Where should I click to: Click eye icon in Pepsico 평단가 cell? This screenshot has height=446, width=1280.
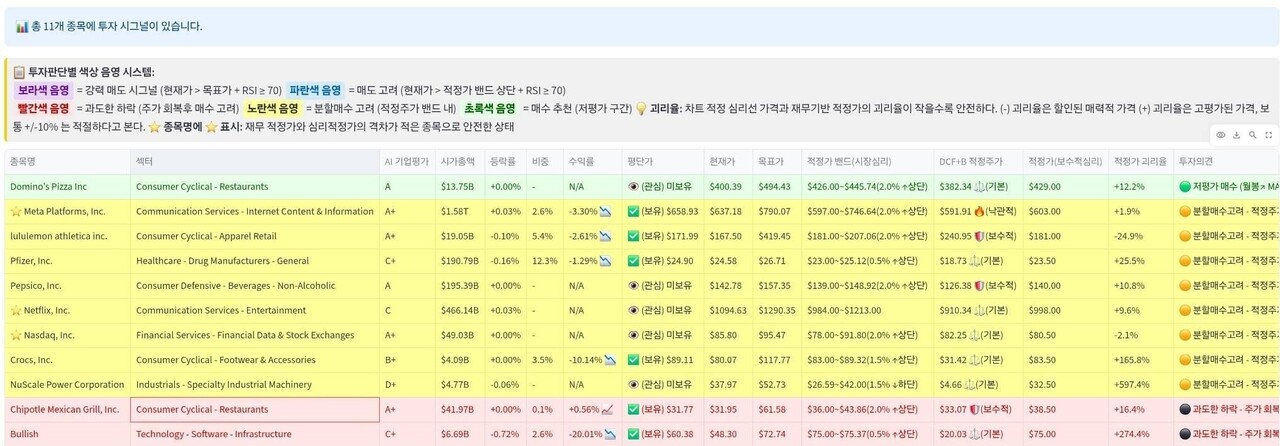point(633,285)
